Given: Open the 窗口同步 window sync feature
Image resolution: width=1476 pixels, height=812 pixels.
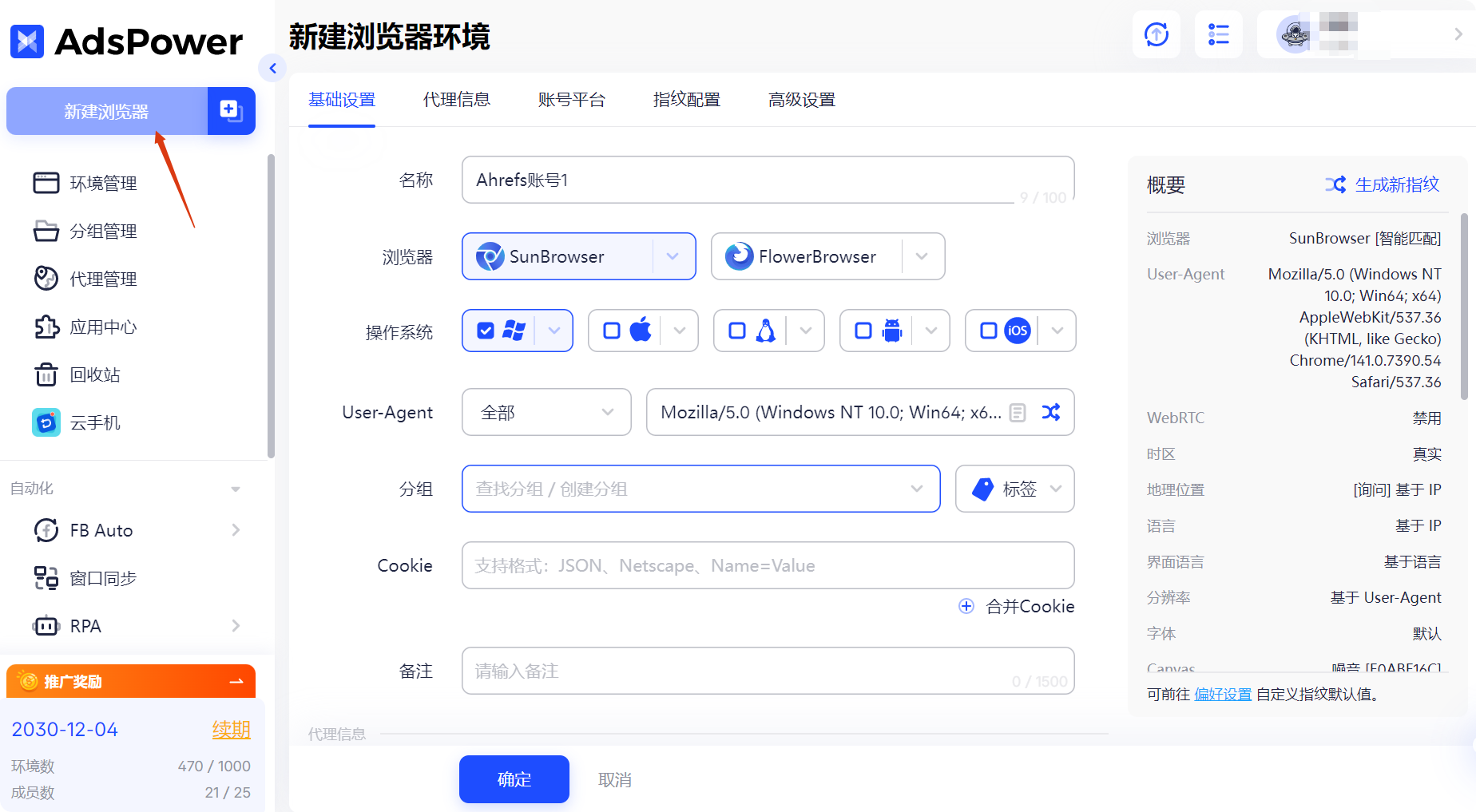Looking at the screenshot, I should click(x=105, y=577).
